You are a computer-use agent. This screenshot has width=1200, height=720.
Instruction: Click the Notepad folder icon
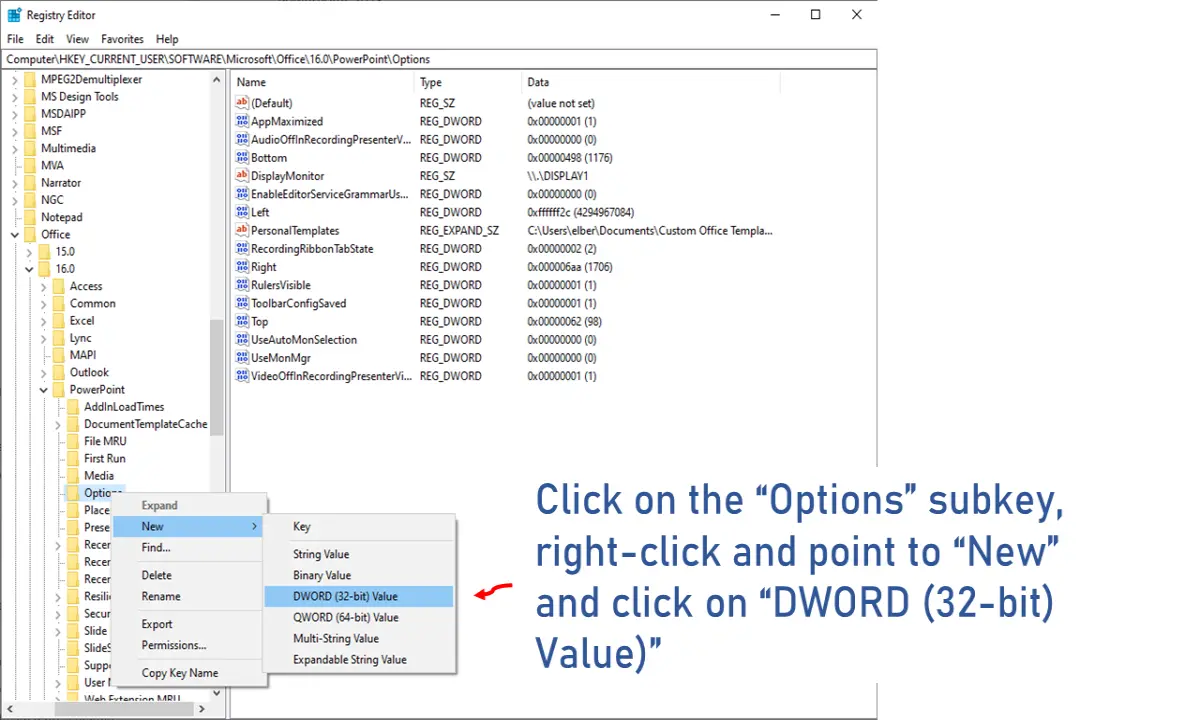(x=30, y=217)
